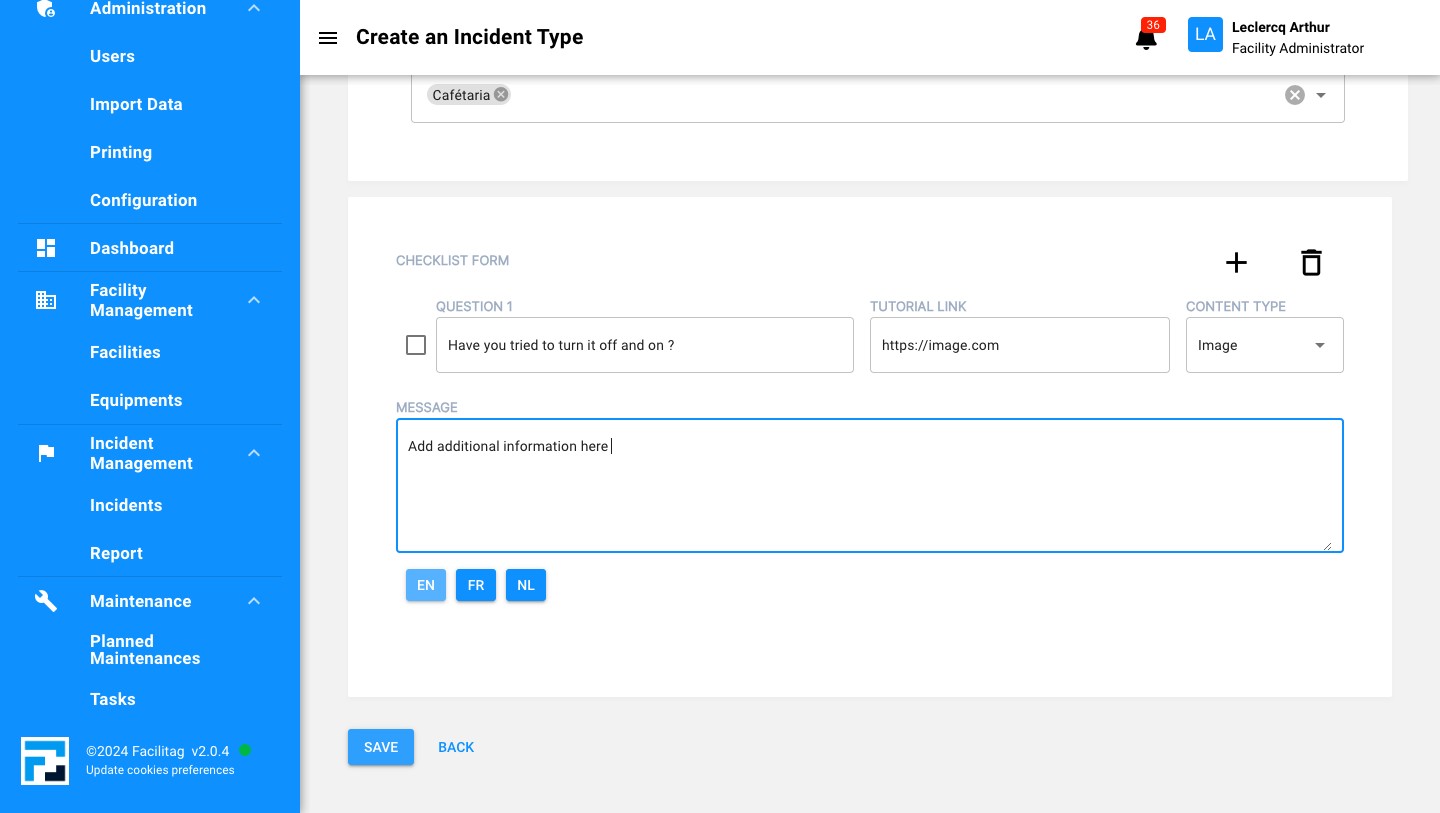Click the trash icon to delete the checklist form
Image resolution: width=1440 pixels, height=813 pixels.
[1311, 262]
